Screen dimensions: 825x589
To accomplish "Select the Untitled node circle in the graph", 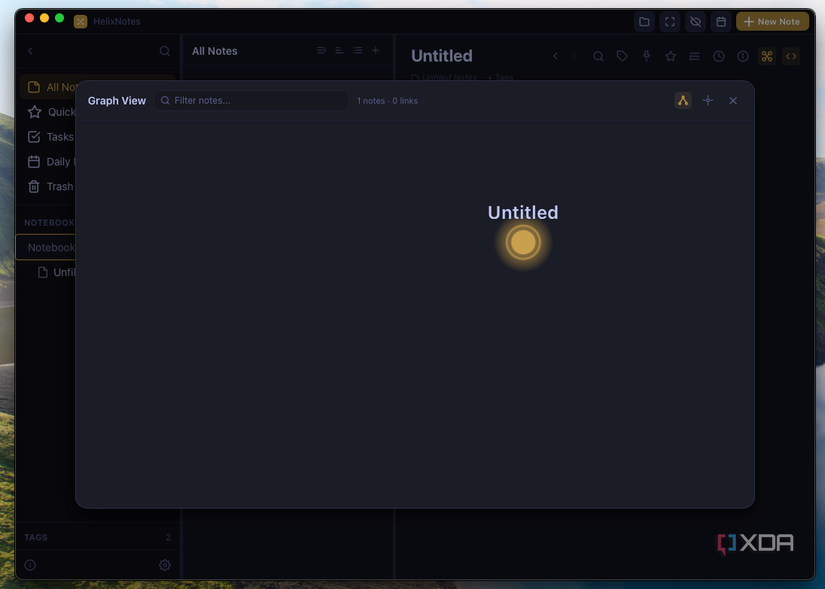I will 523,243.
